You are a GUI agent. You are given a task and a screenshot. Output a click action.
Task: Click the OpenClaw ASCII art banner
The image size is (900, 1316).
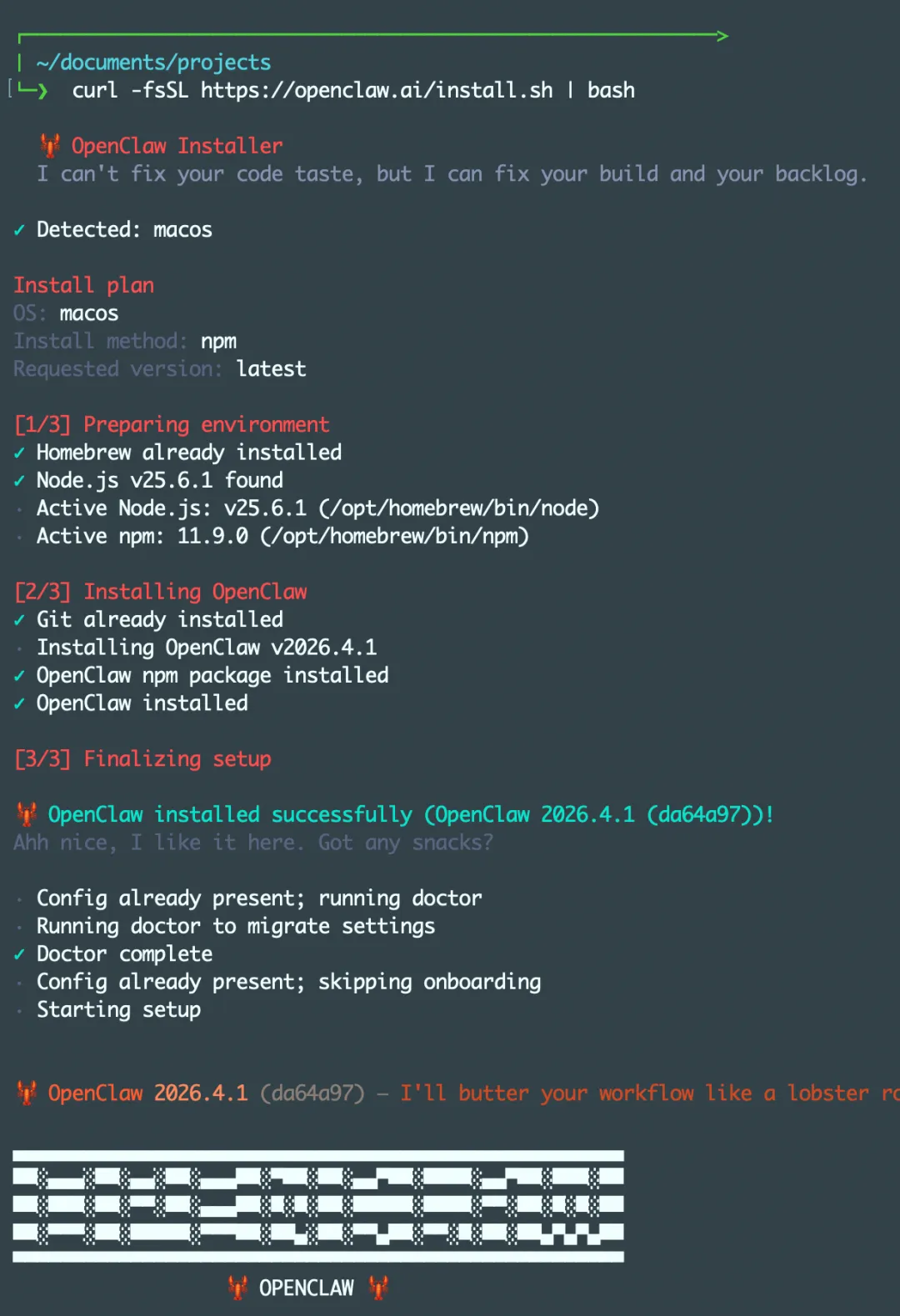coord(318,1205)
